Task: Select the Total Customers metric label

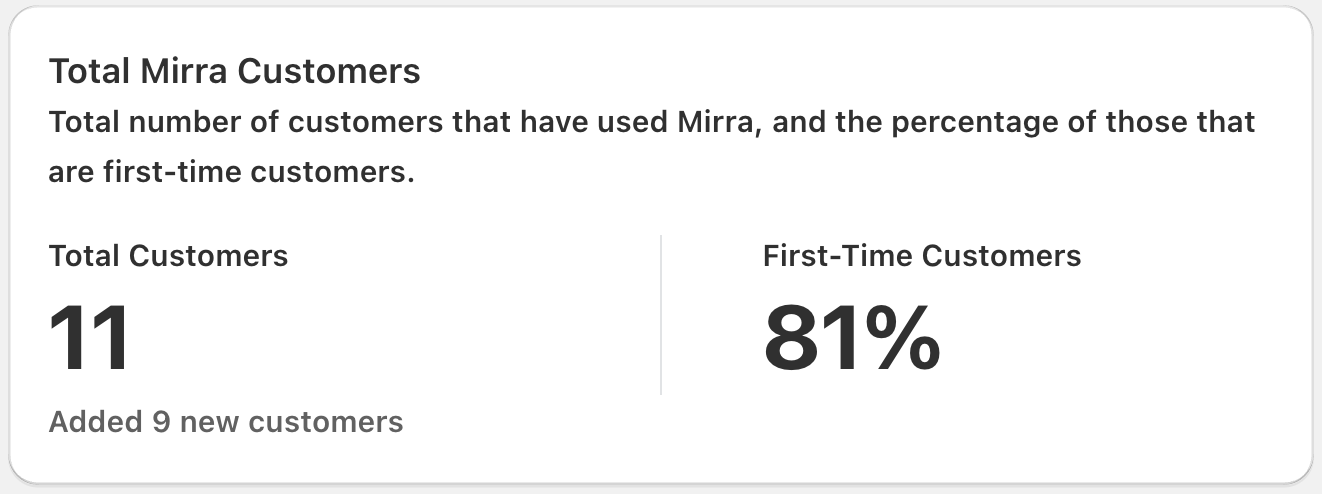Action: (x=168, y=256)
